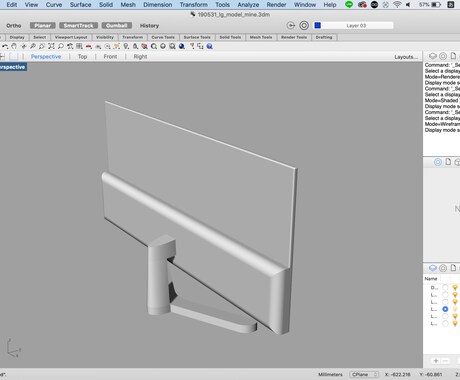Click the circle icon above the layer list
Image resolution: width=460 pixels, height=380 pixels.
click(443, 268)
